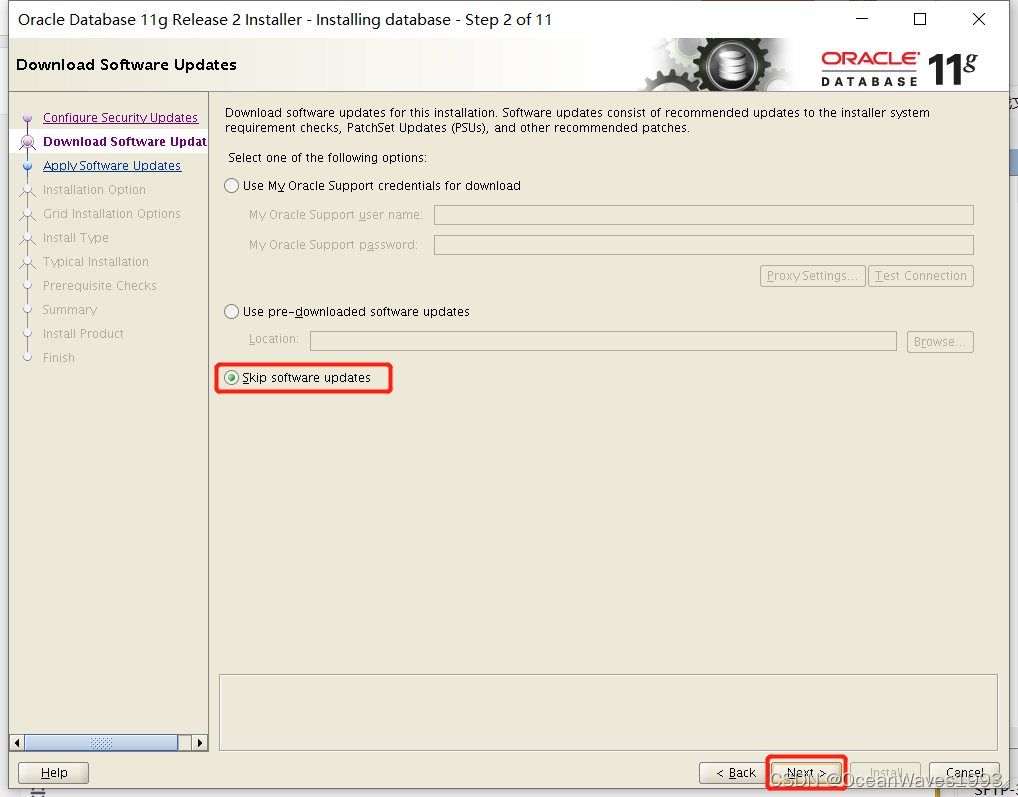The image size is (1018, 797).
Task: Click the 'Download Software Updates' page heading
Action: [127, 65]
